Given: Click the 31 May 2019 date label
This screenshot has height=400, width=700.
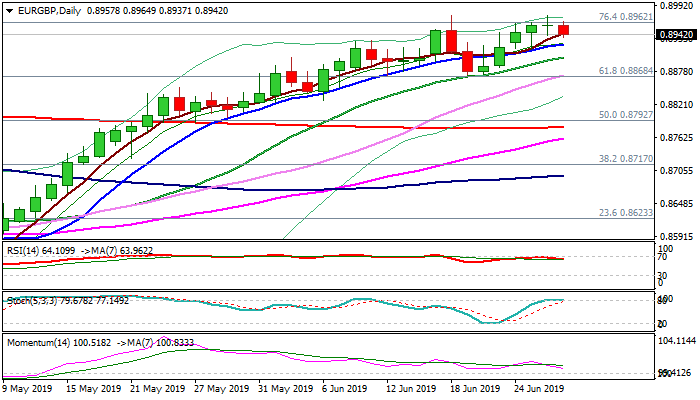Looking at the screenshot, I should tap(286, 389).
